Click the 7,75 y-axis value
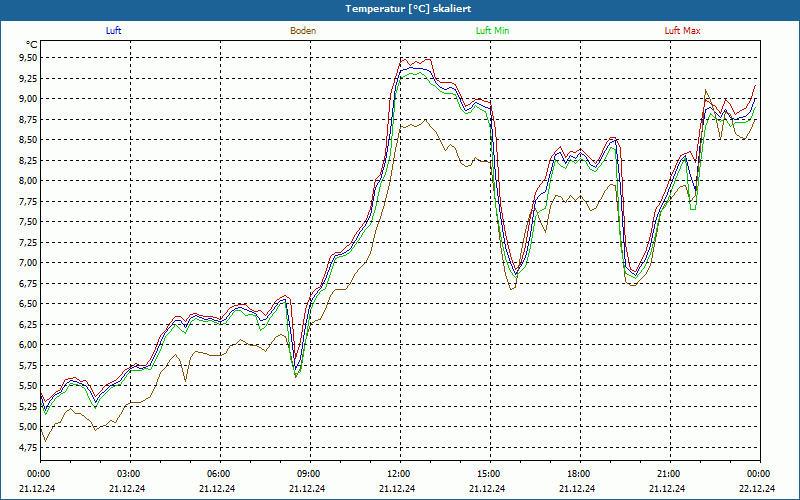This screenshot has height=500, width=800. 27,202
